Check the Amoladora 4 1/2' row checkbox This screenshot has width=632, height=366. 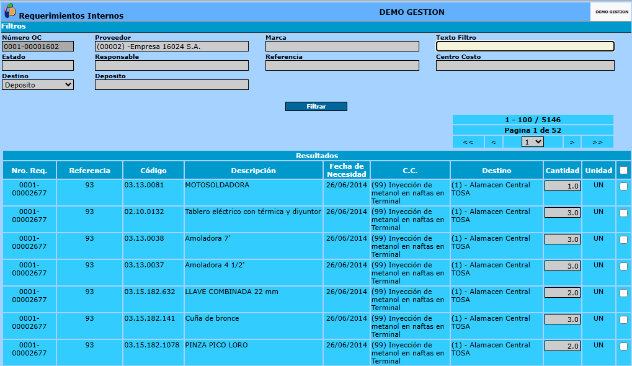[624, 266]
